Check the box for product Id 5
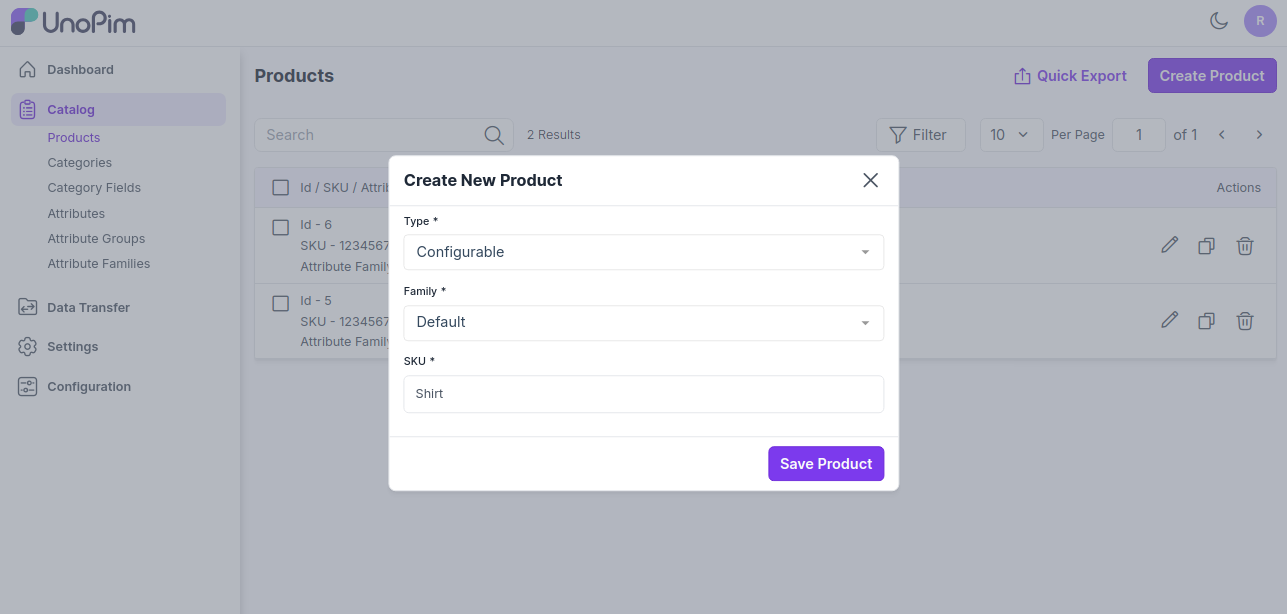The height and width of the screenshot is (614, 1287). [281, 302]
